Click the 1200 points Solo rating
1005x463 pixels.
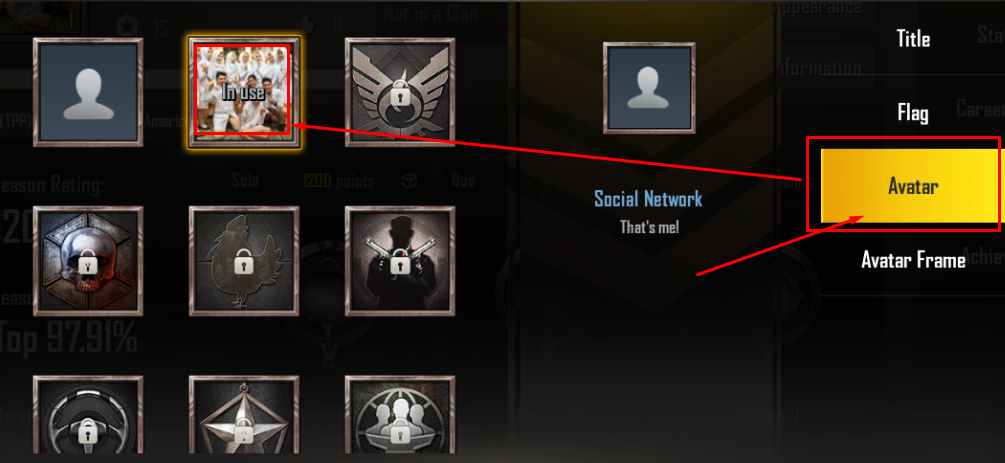pyautogui.click(x=338, y=181)
